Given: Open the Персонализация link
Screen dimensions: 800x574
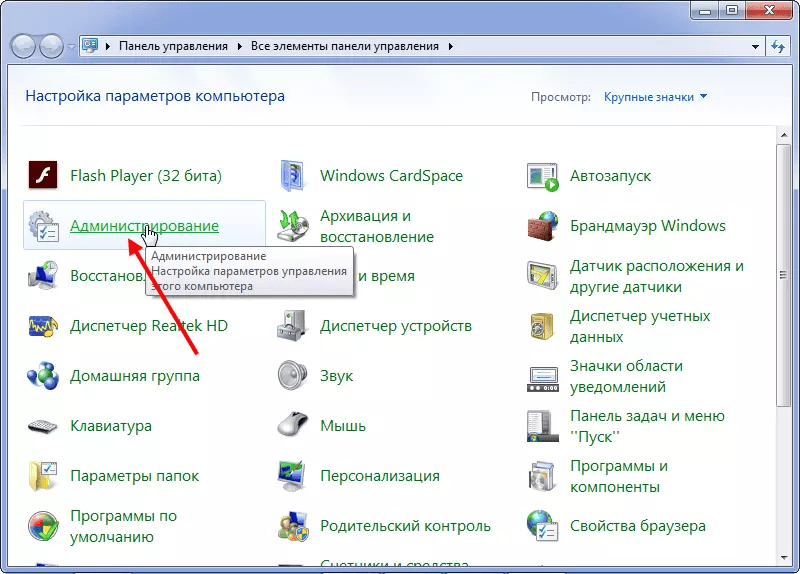Looking at the screenshot, I should pos(379,476).
